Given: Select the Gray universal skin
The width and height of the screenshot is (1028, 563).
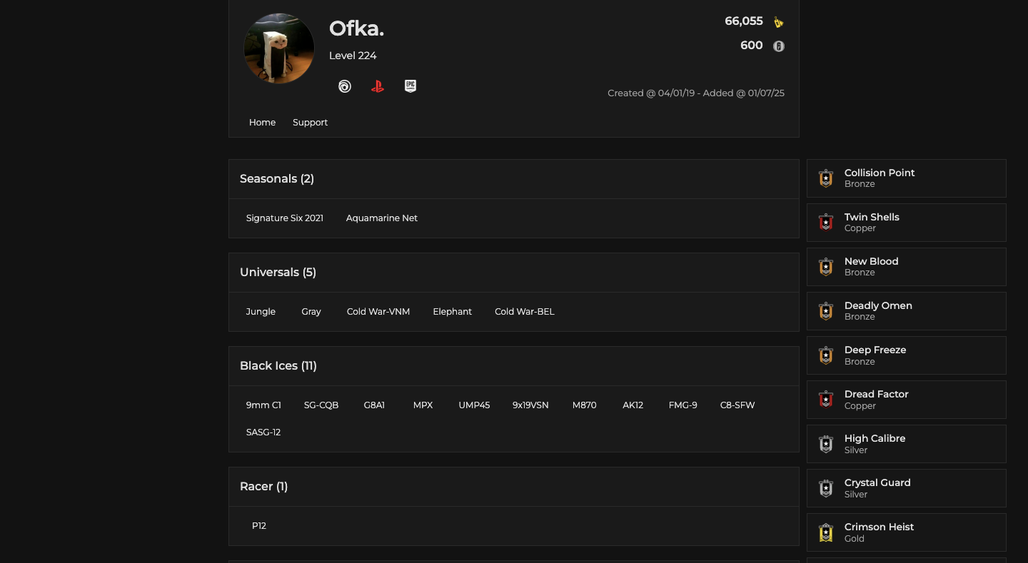Looking at the screenshot, I should tap(311, 312).
